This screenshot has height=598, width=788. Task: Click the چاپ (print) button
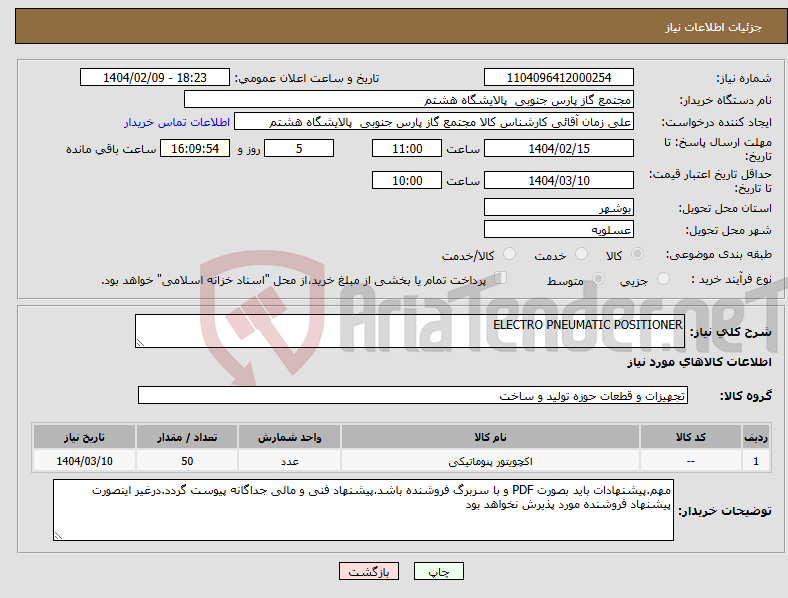[438, 571]
